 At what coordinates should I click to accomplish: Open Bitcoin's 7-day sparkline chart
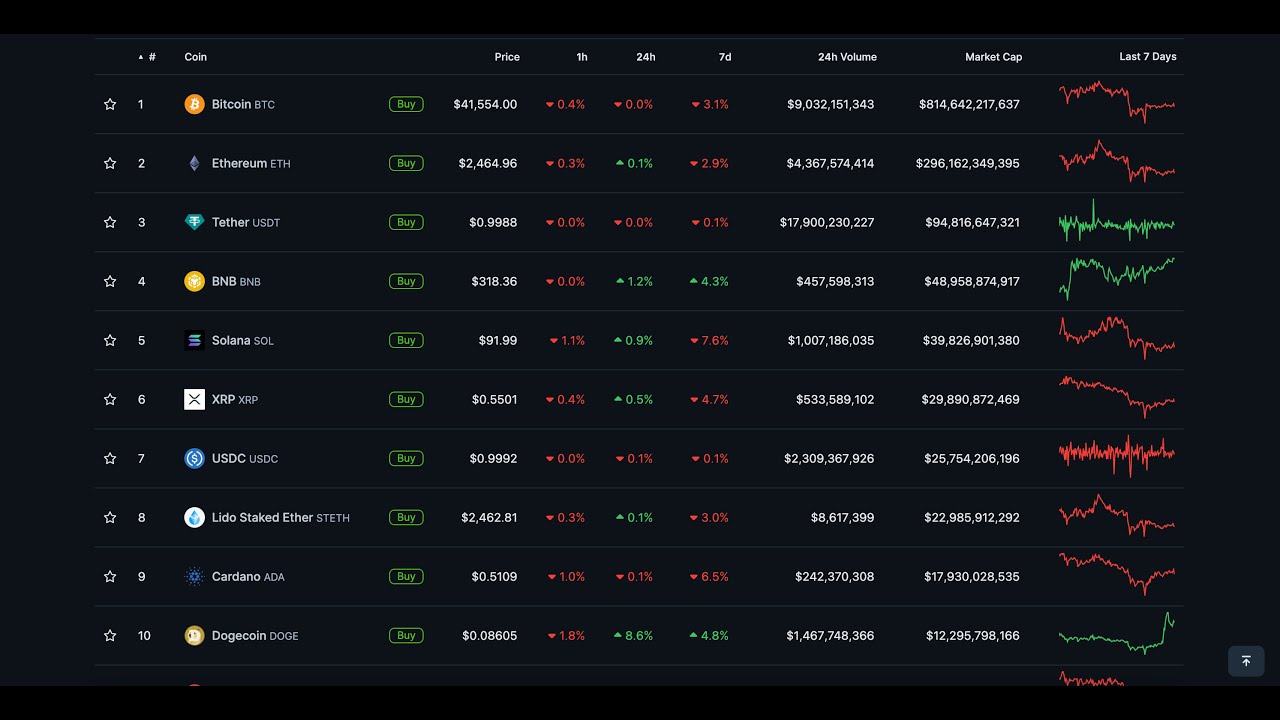1117,101
